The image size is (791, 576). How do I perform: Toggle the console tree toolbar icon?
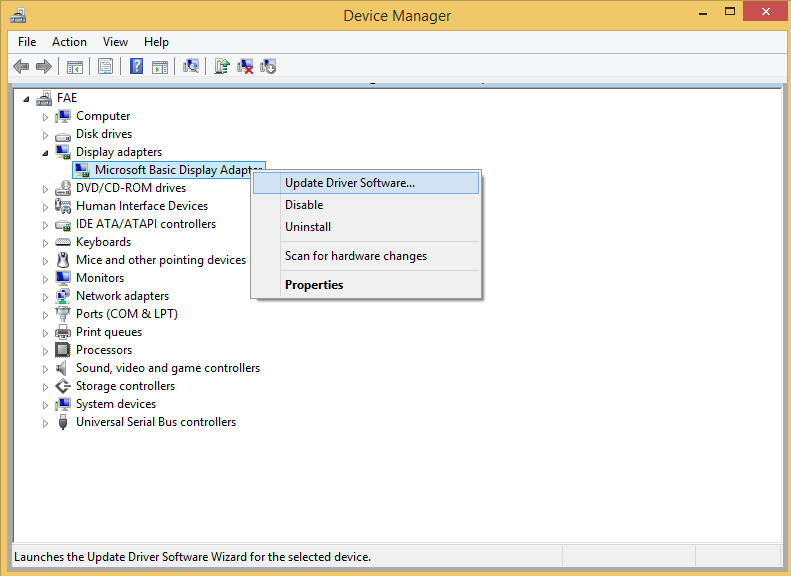[x=75, y=66]
